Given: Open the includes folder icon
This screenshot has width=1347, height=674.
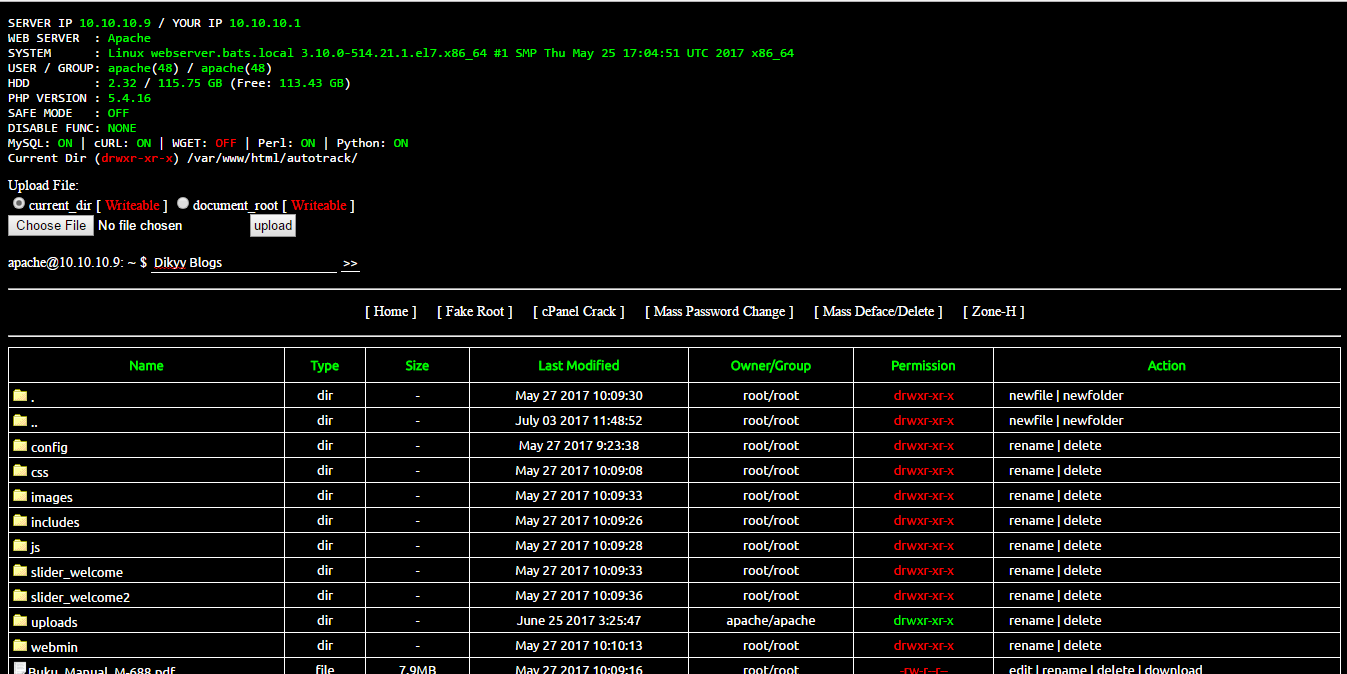Looking at the screenshot, I should click(20, 520).
